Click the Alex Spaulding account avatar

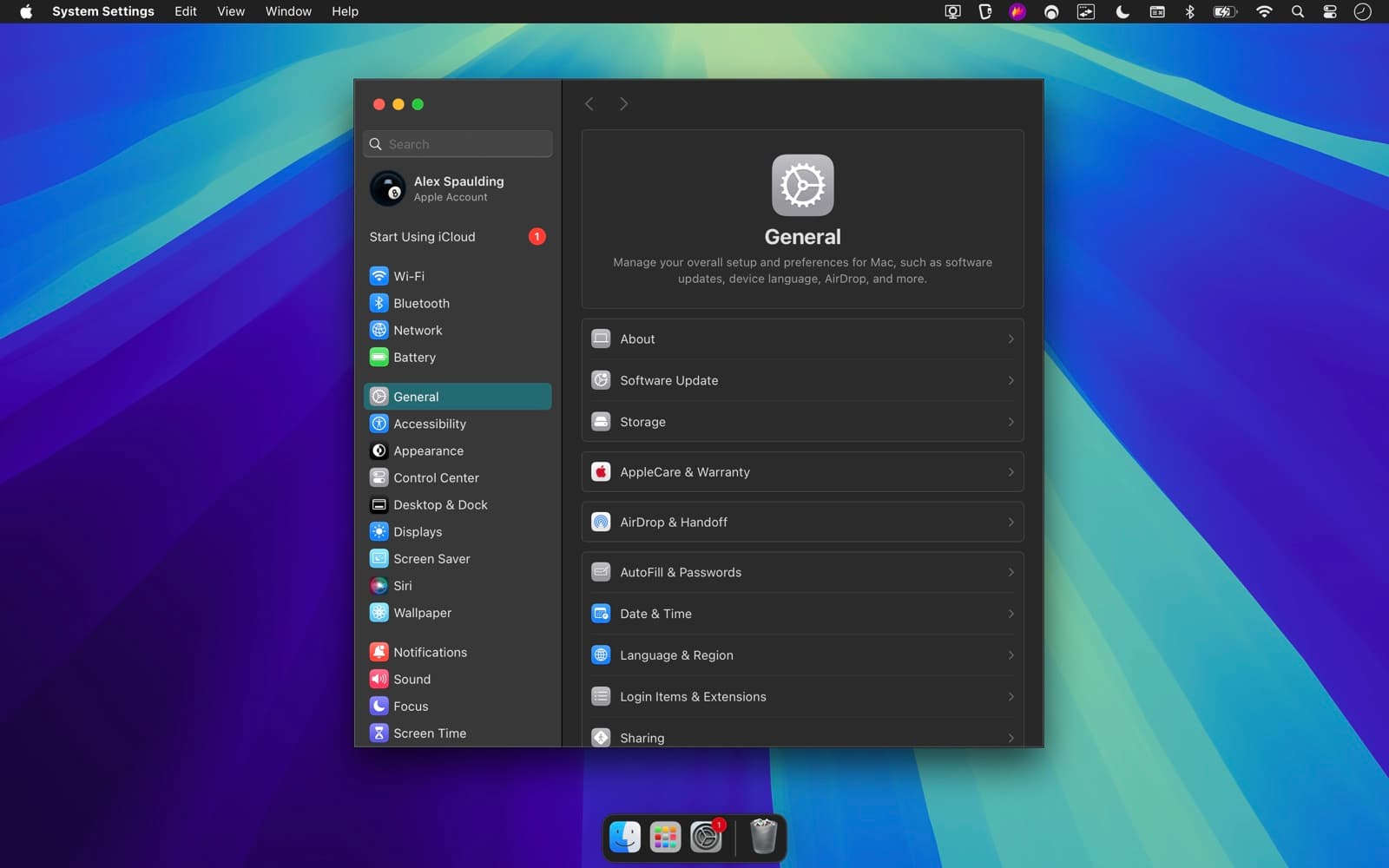click(387, 188)
